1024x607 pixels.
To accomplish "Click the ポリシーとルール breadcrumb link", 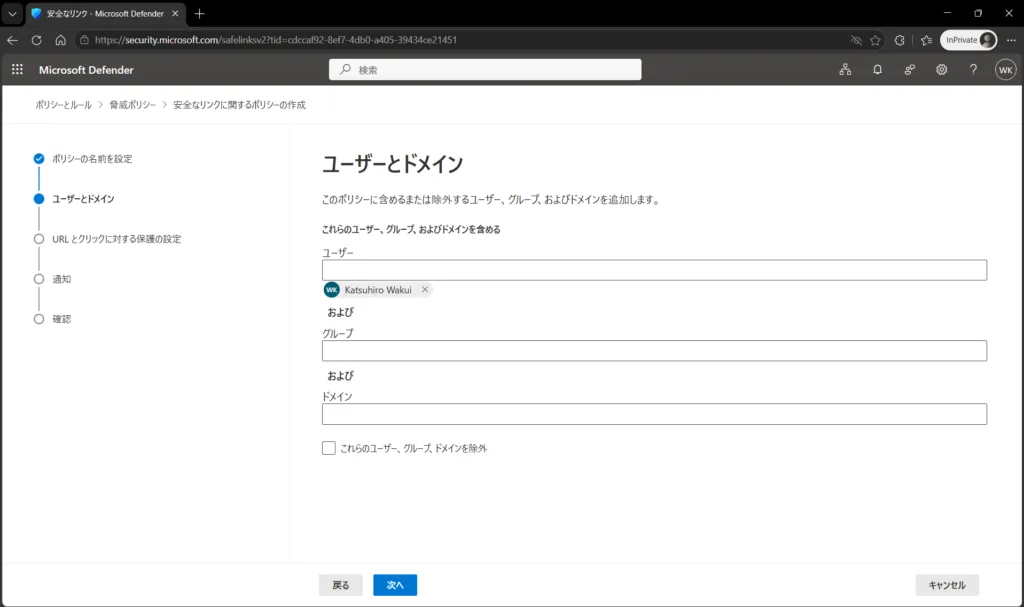I will pyautogui.click(x=63, y=105).
